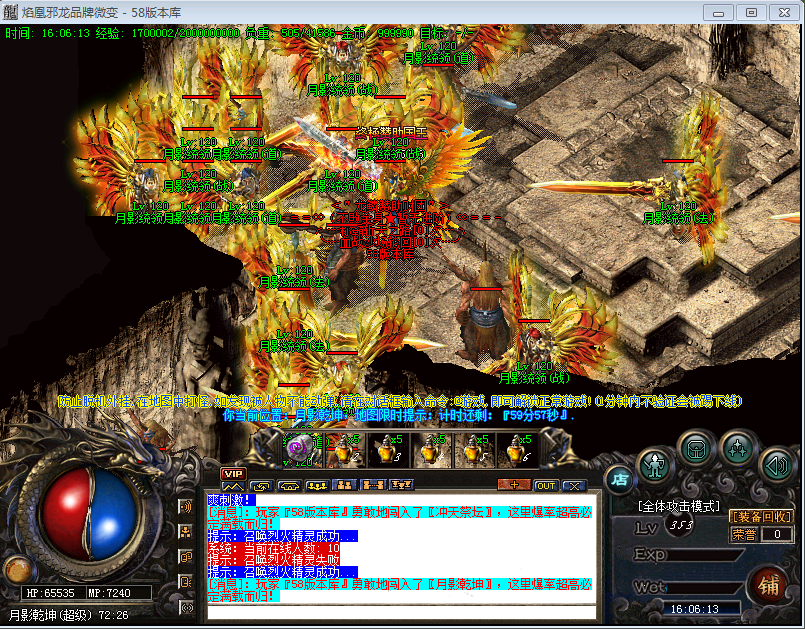Viewport: 805px width, 629px height.
Task: Click the linked-people relation button
Action: tap(373, 485)
